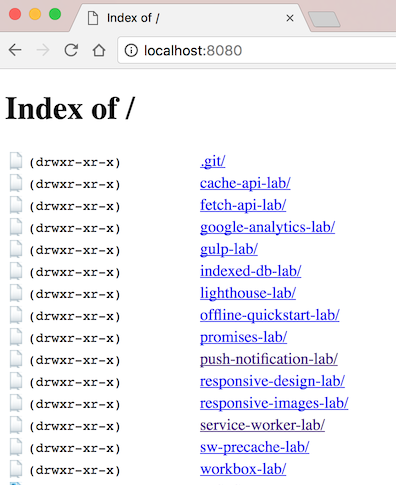
Task: Click the page icon on the browser tab
Action: (x=93, y=18)
